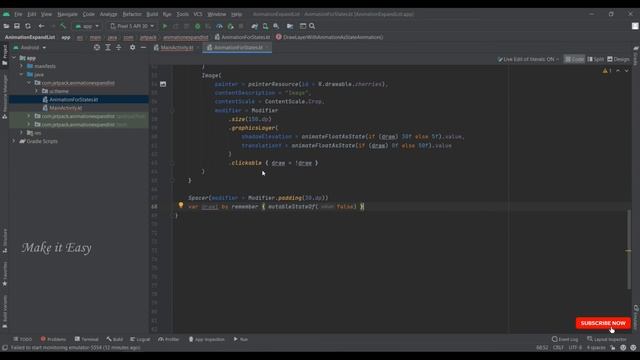Viewport: 640px width, 360px height.
Task: Click the Back navigation arrow
Action: (41, 26)
